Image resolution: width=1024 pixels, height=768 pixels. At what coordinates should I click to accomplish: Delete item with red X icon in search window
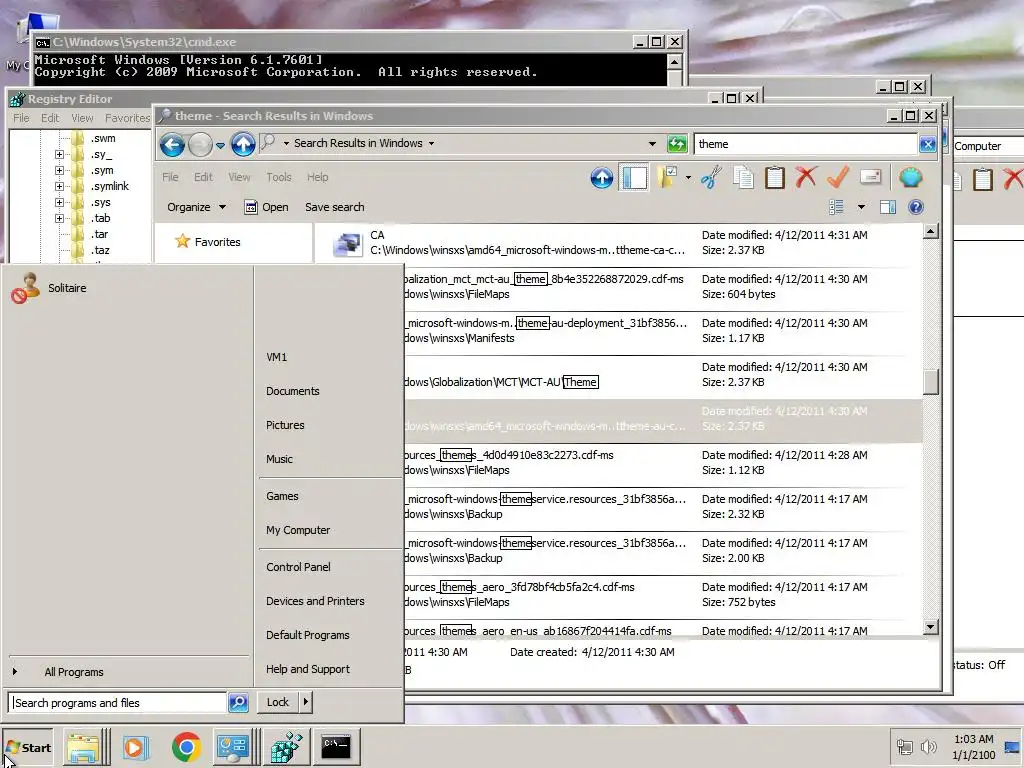806,177
